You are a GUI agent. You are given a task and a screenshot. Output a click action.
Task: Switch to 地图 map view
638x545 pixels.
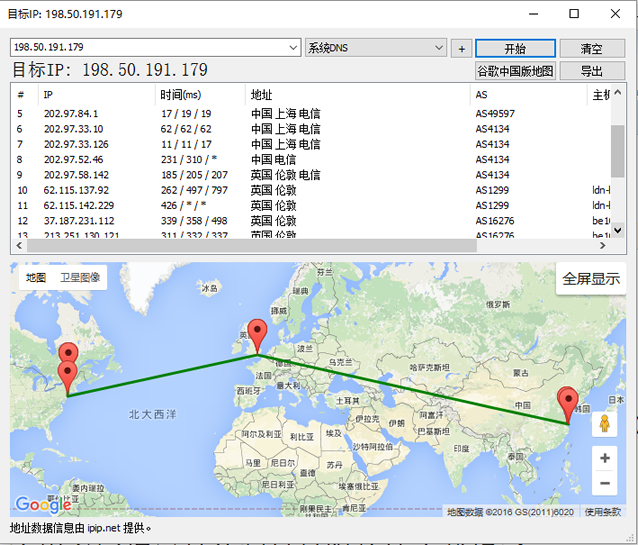[36, 277]
